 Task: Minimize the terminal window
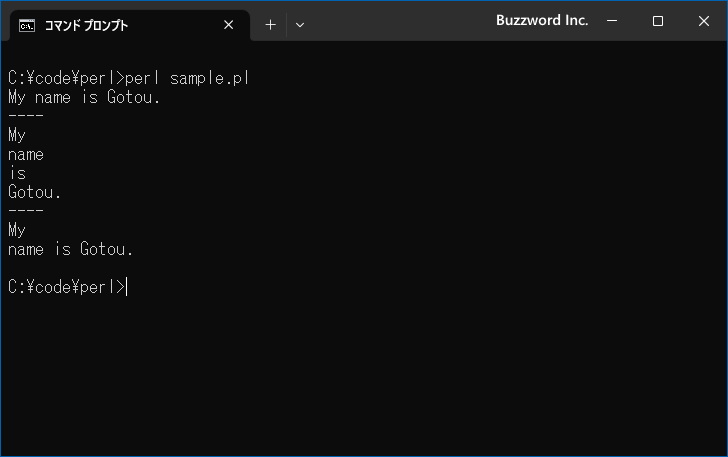pyautogui.click(x=612, y=21)
